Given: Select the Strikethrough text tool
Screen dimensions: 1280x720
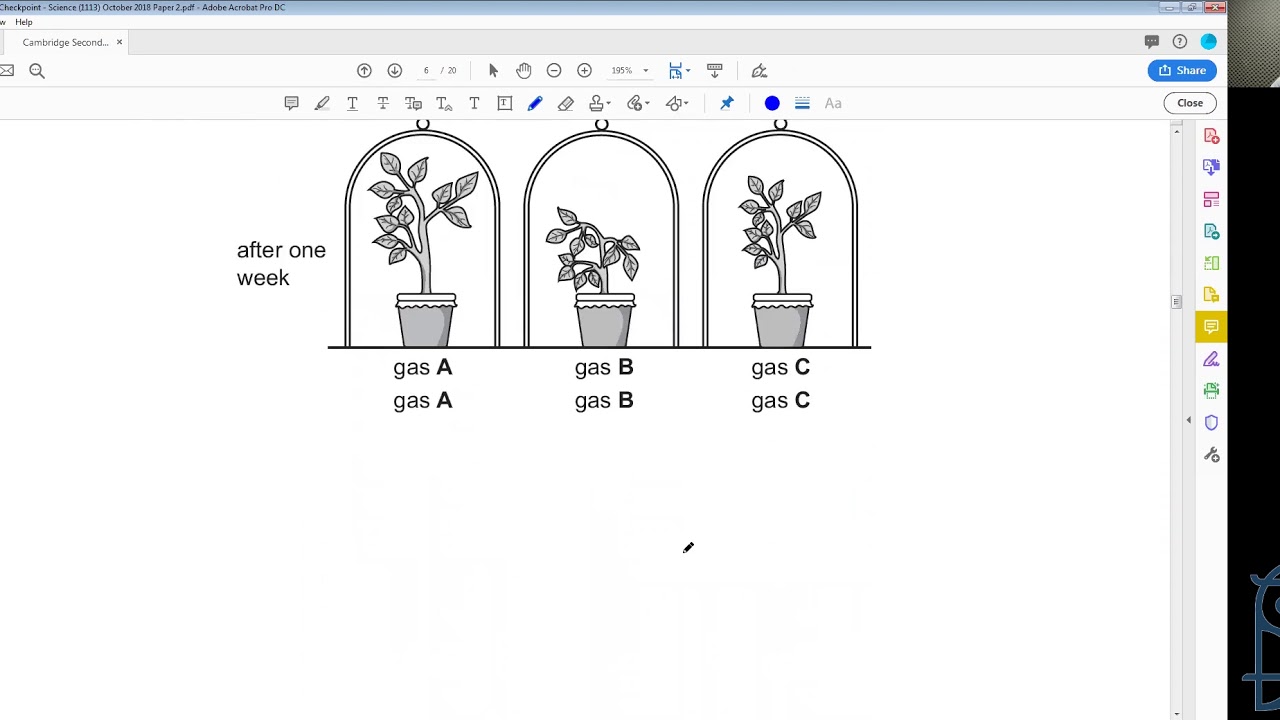Looking at the screenshot, I should (383, 103).
